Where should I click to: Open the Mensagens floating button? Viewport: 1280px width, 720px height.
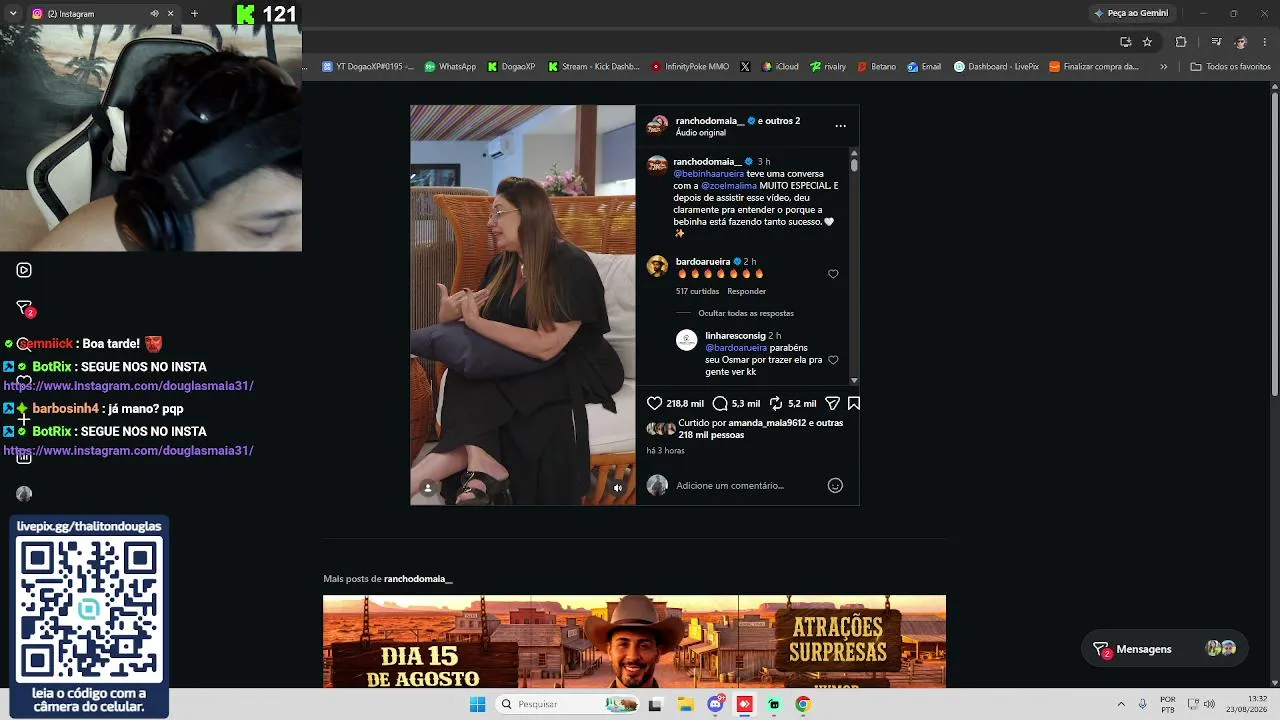tap(1163, 649)
